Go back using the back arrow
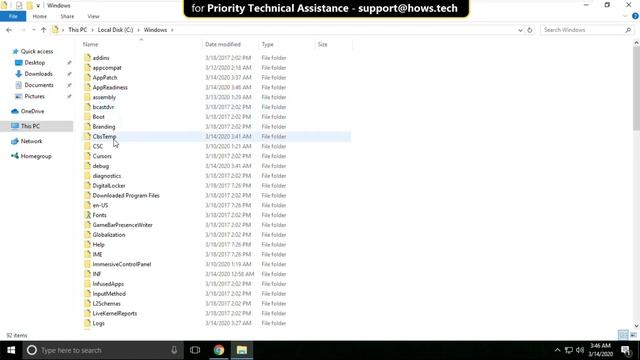Screen dimensions: 640x360 [x=9, y=30]
